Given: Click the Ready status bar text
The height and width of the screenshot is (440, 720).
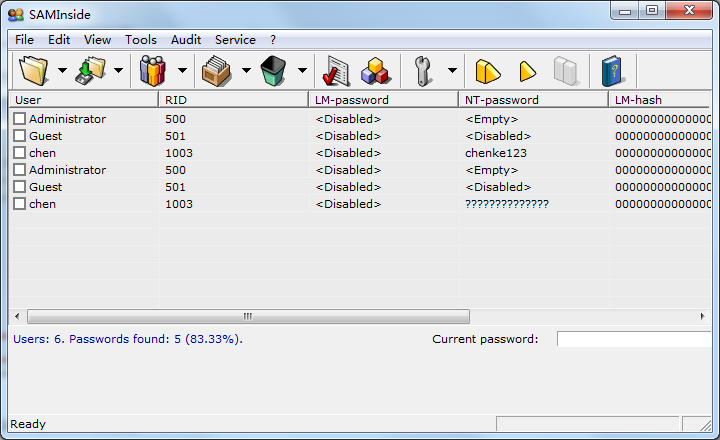Looking at the screenshot, I should coord(28,424).
